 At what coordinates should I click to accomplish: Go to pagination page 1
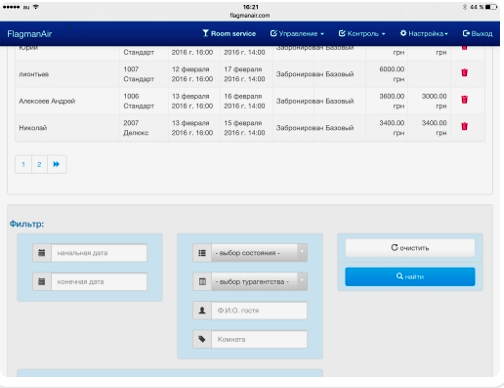coord(23,164)
